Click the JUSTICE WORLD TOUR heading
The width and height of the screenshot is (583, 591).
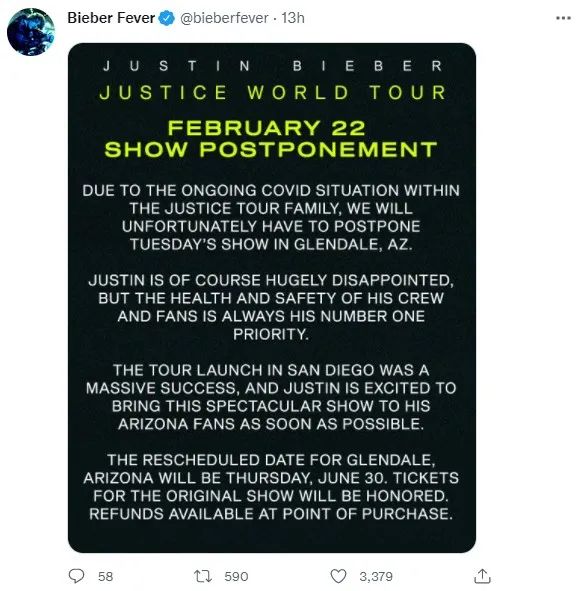click(x=272, y=93)
